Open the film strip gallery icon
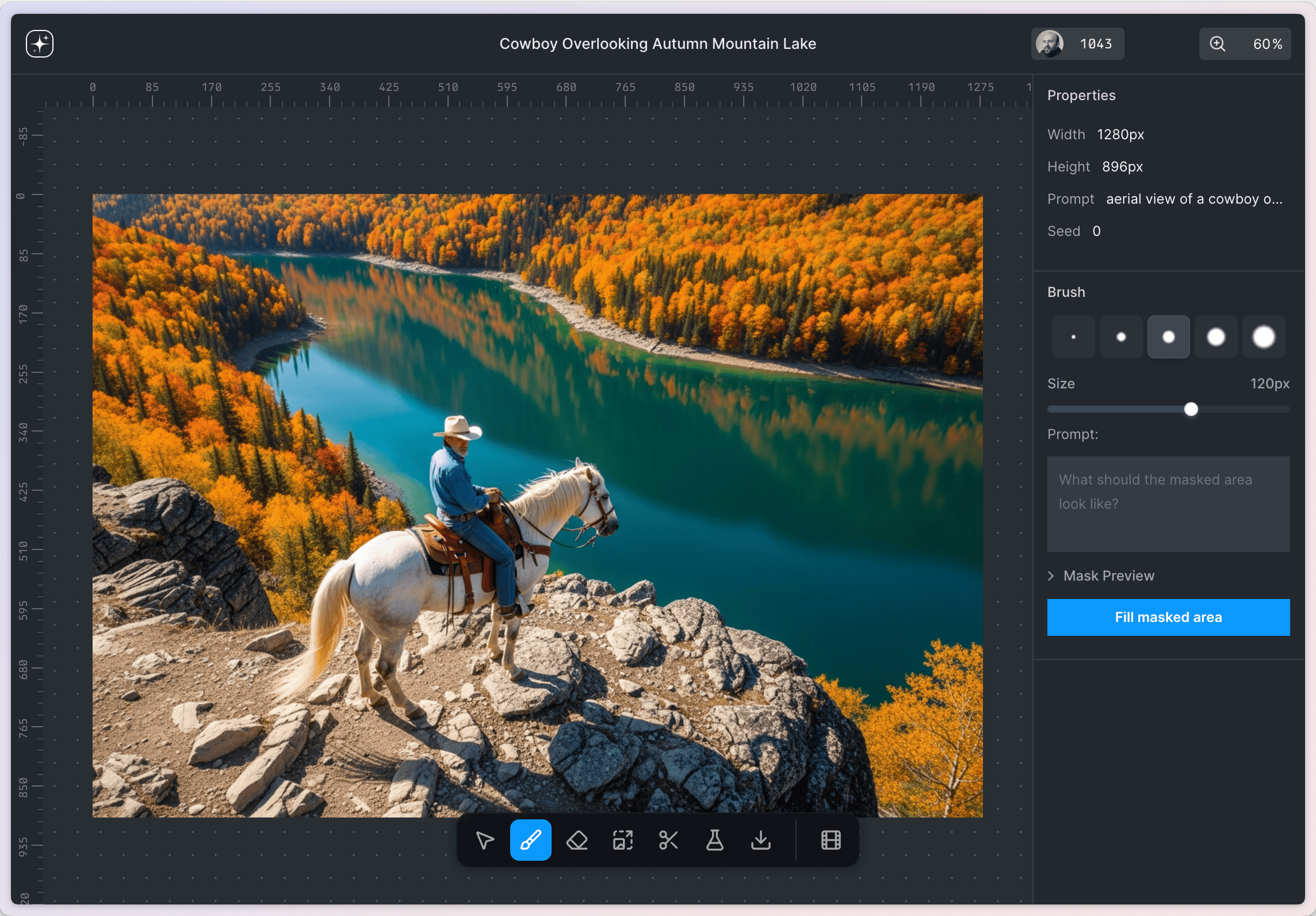Screen dimensions: 1316x916 pos(831,840)
